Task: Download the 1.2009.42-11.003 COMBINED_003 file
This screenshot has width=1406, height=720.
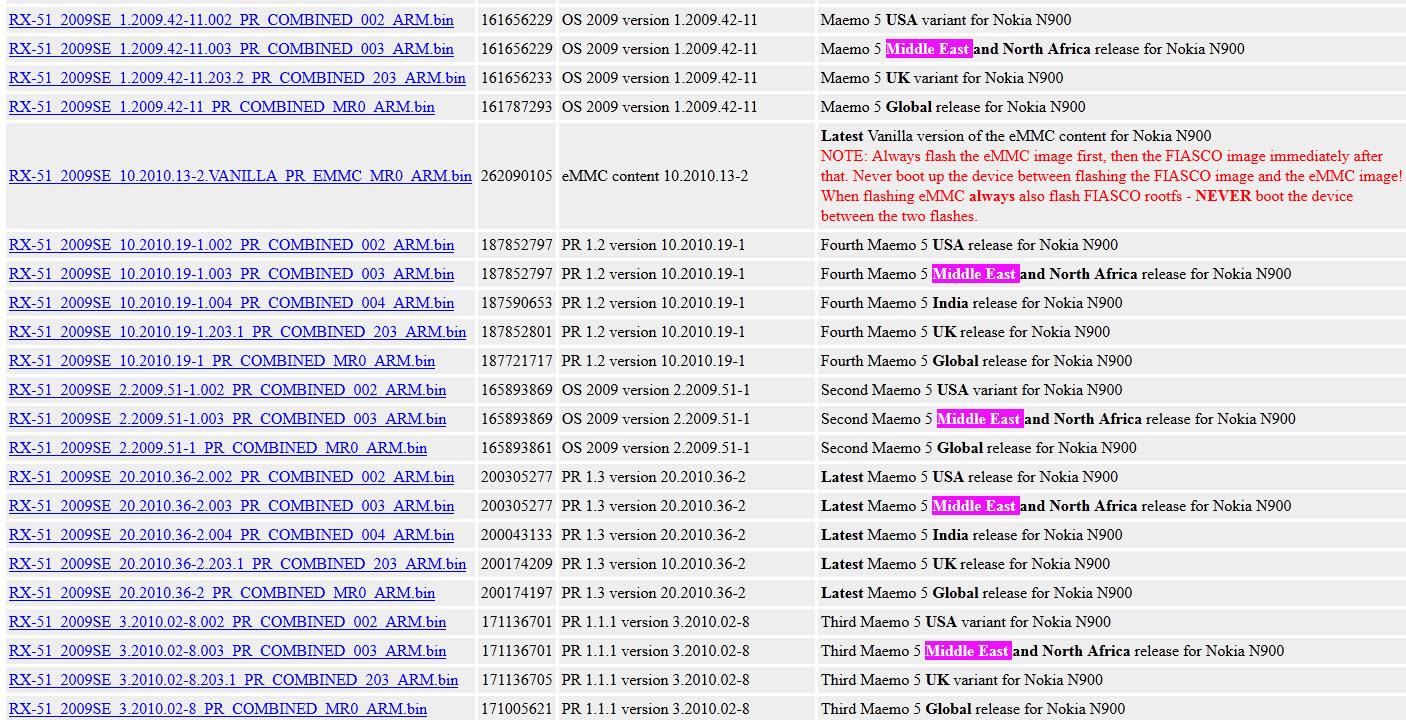Action: click(231, 49)
